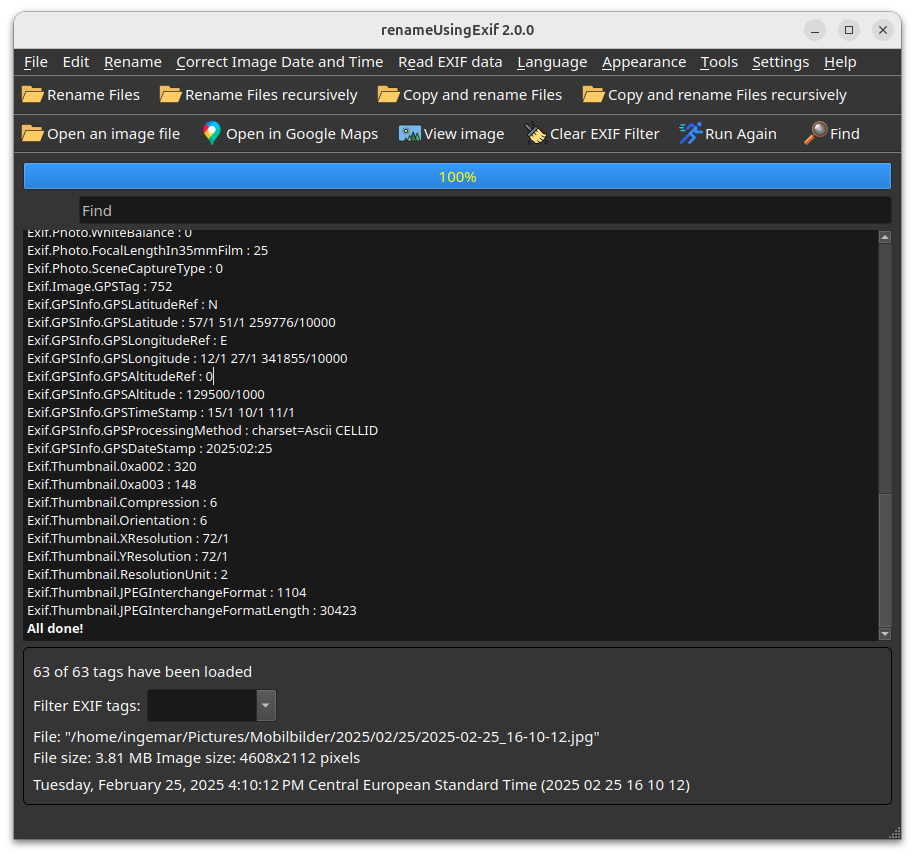Image resolution: width=915 pixels, height=856 pixels.
Task: Click the Exif.Thumbnail.Orientation line
Action: 117,521
